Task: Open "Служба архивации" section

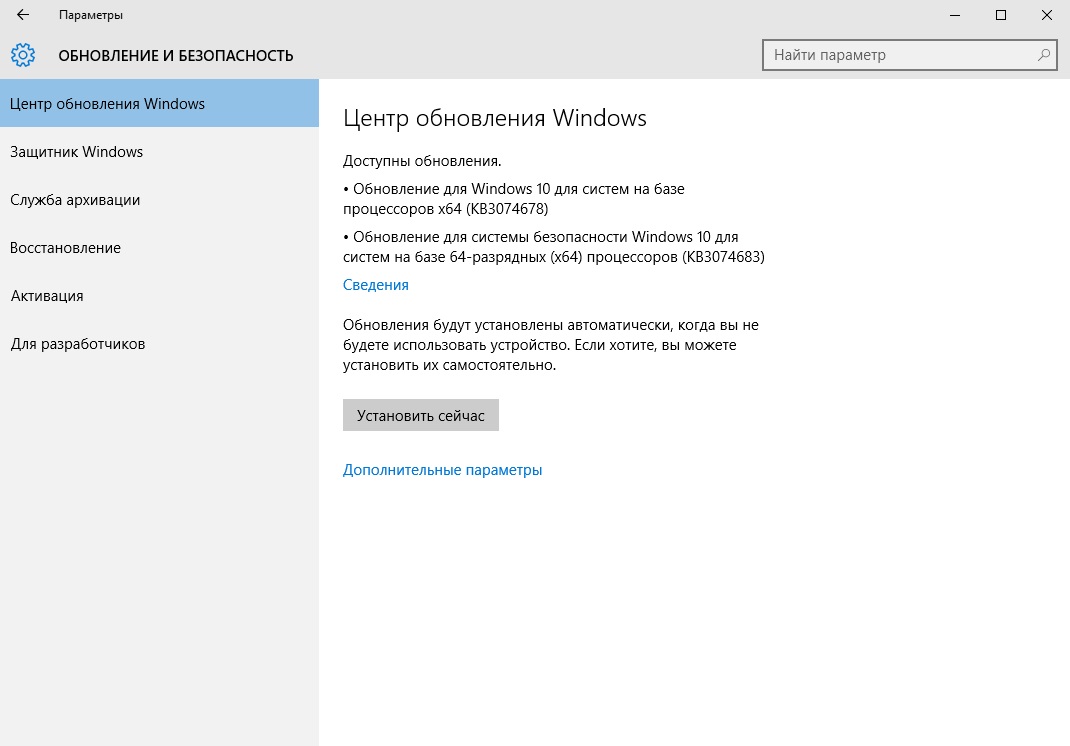Action: (x=159, y=200)
